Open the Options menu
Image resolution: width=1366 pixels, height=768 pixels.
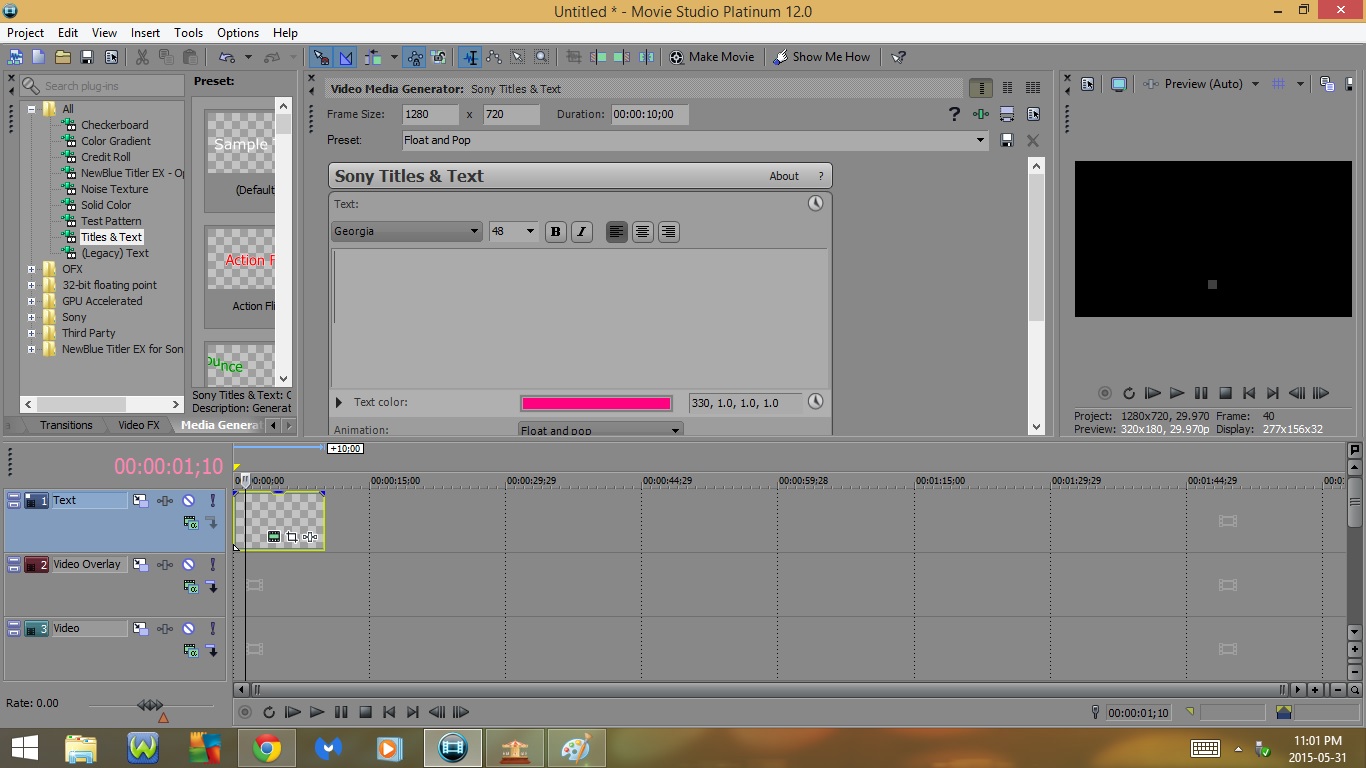coord(238,33)
